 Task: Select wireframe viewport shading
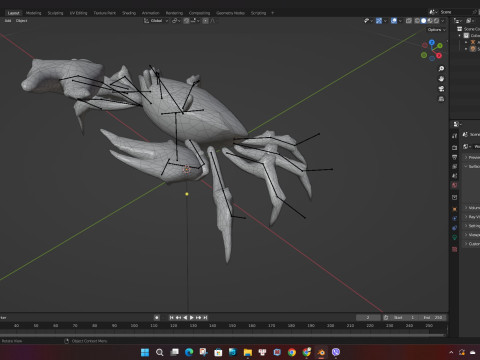click(x=417, y=21)
